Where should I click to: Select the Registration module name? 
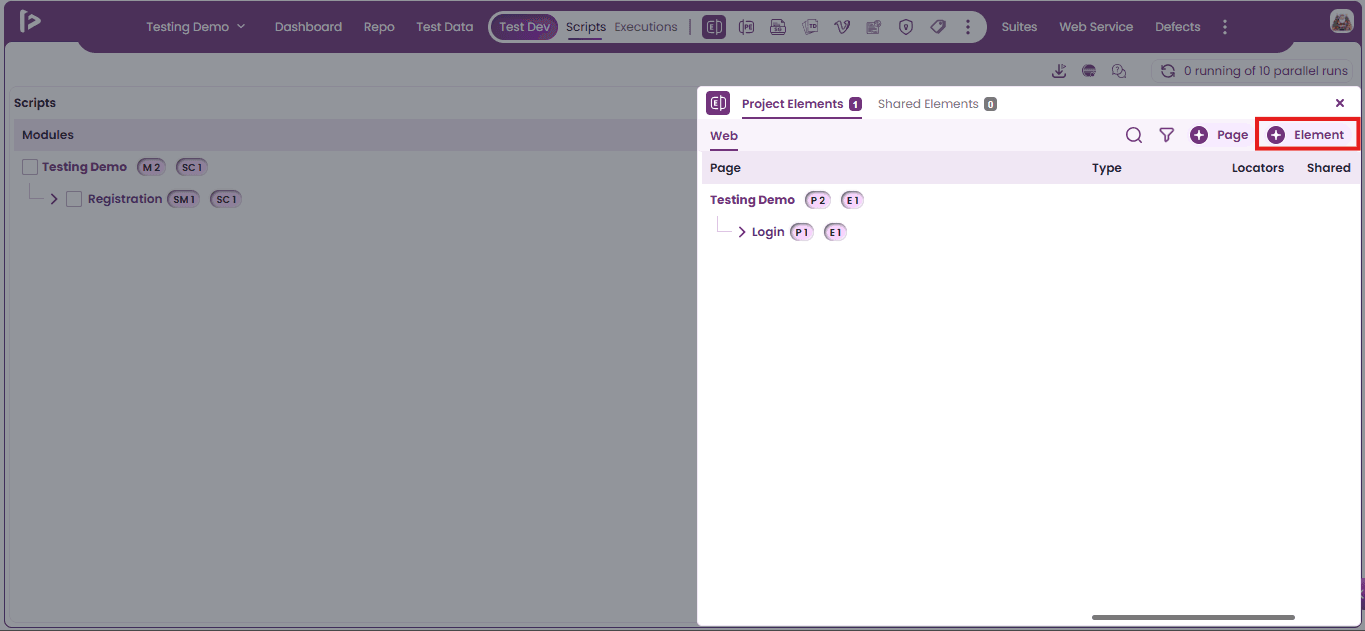(x=125, y=199)
